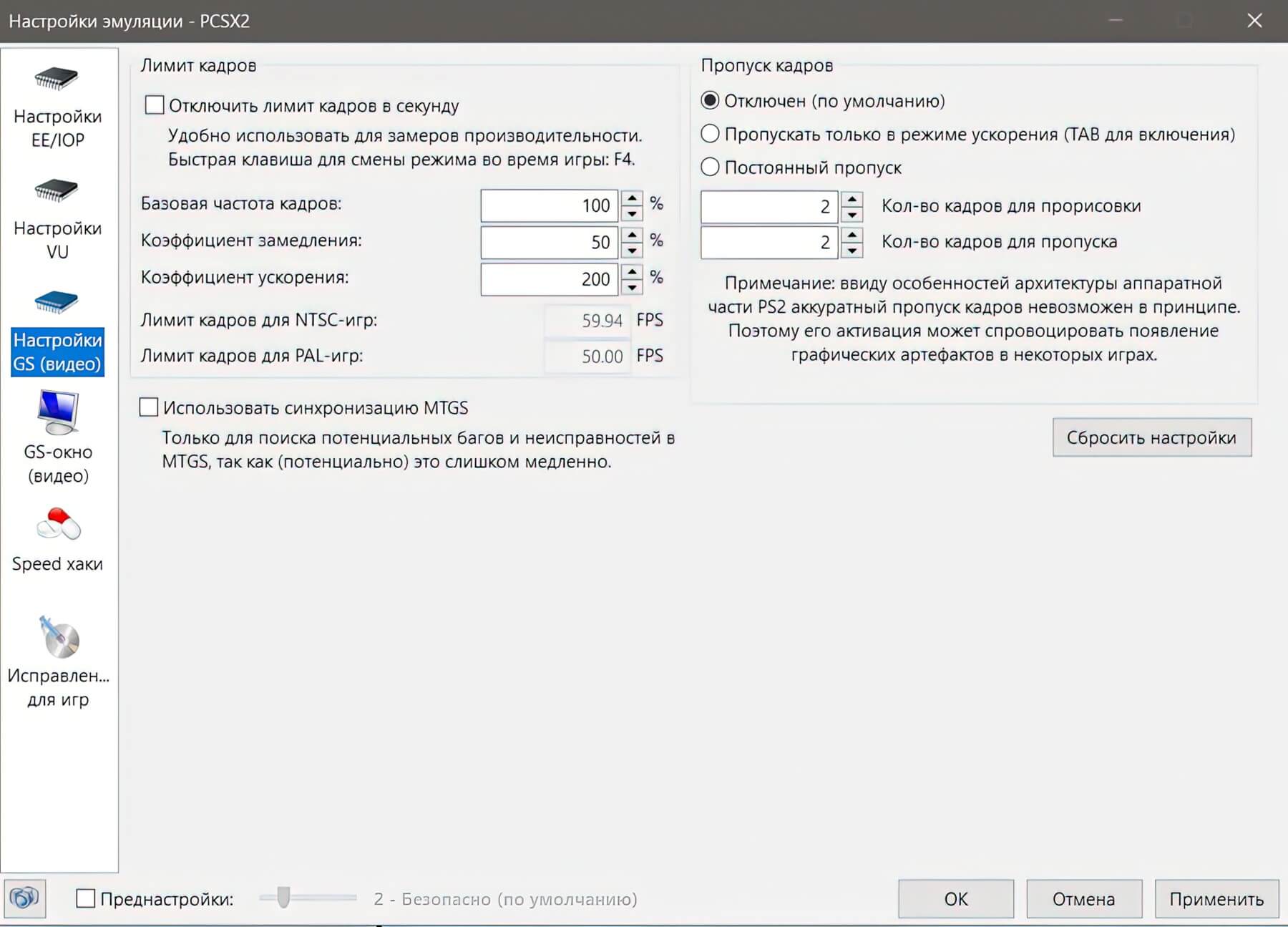The height and width of the screenshot is (927, 1288).
Task: Open the Настройки EE/IOP chip icon
Action: pos(57,78)
